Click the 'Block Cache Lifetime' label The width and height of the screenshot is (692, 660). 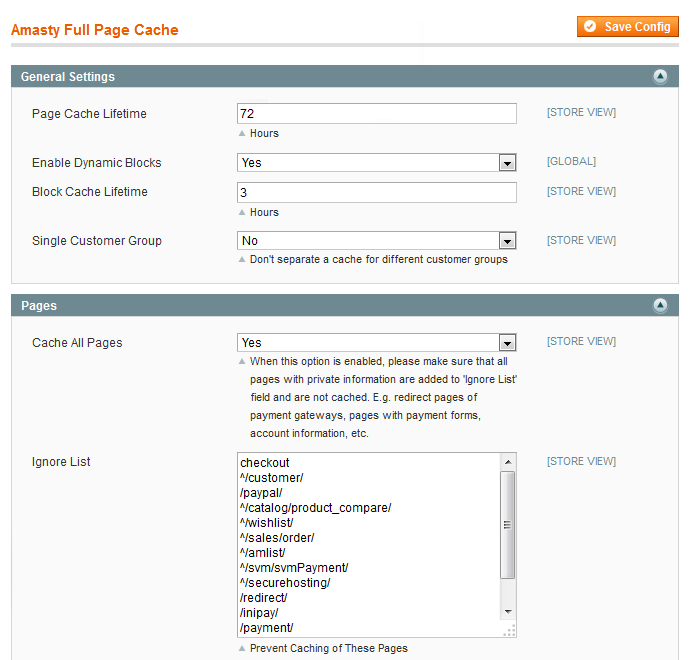[x=90, y=192]
